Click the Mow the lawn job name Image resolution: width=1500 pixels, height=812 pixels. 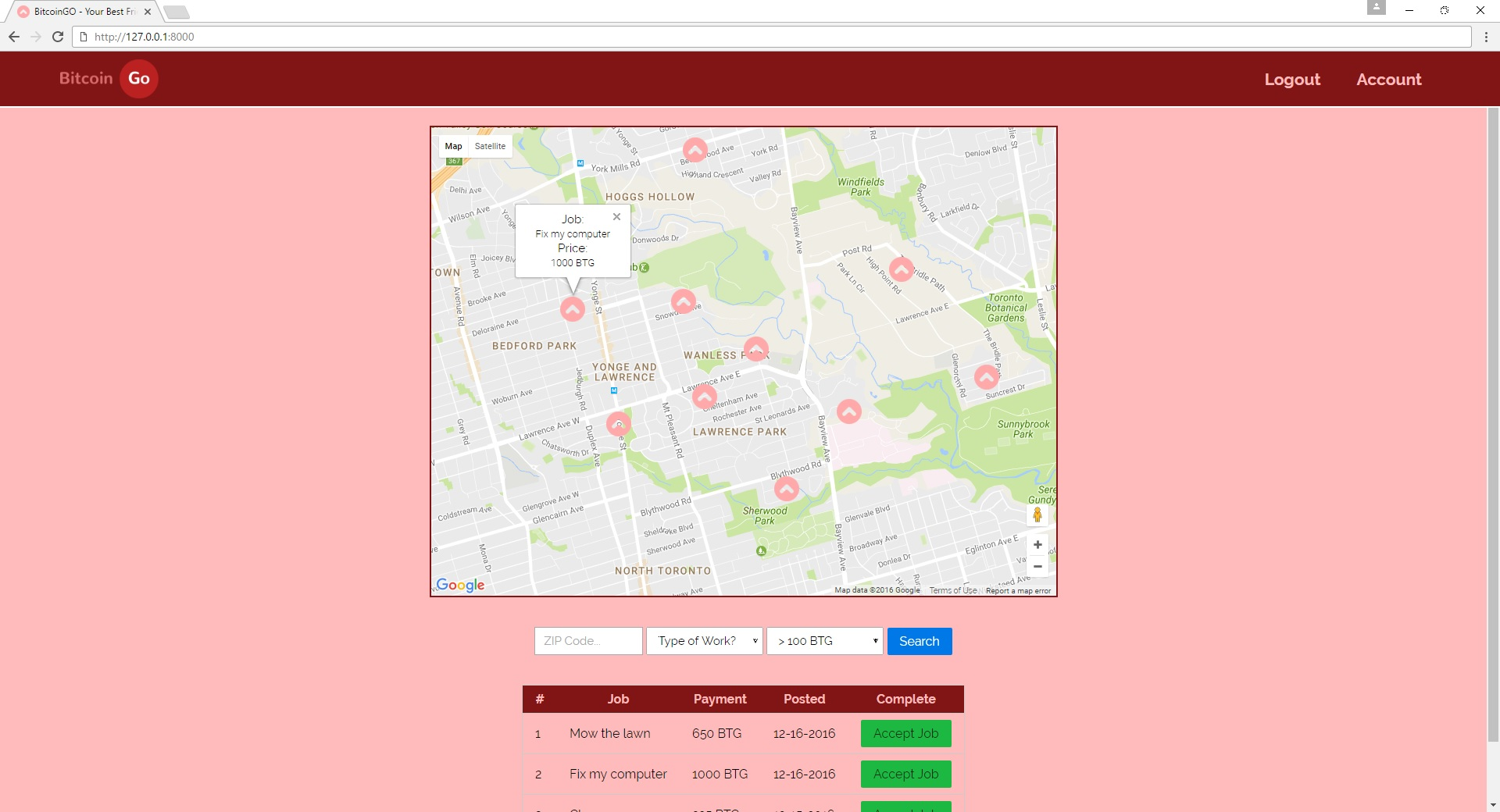(x=609, y=733)
